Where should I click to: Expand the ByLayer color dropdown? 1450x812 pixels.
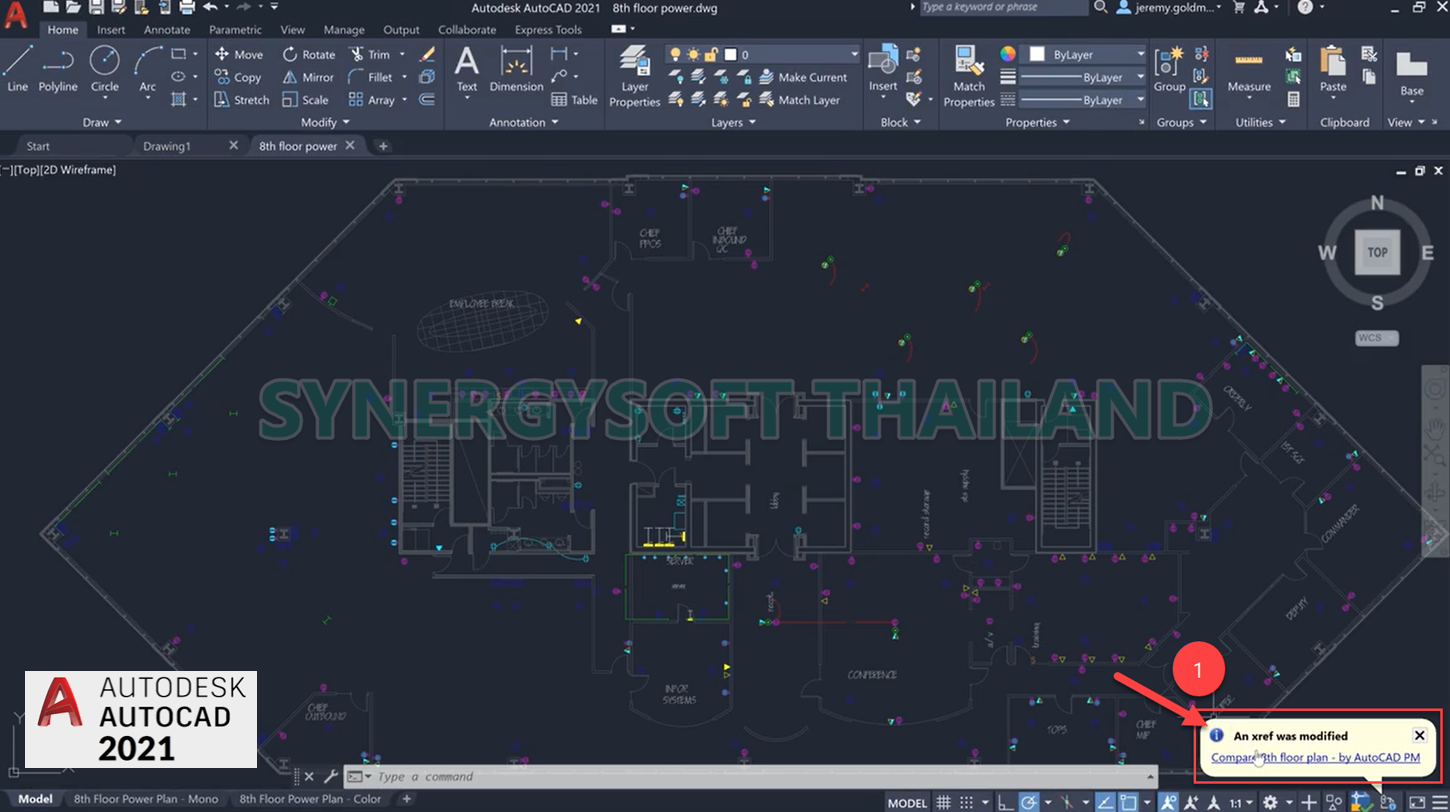coord(1140,53)
